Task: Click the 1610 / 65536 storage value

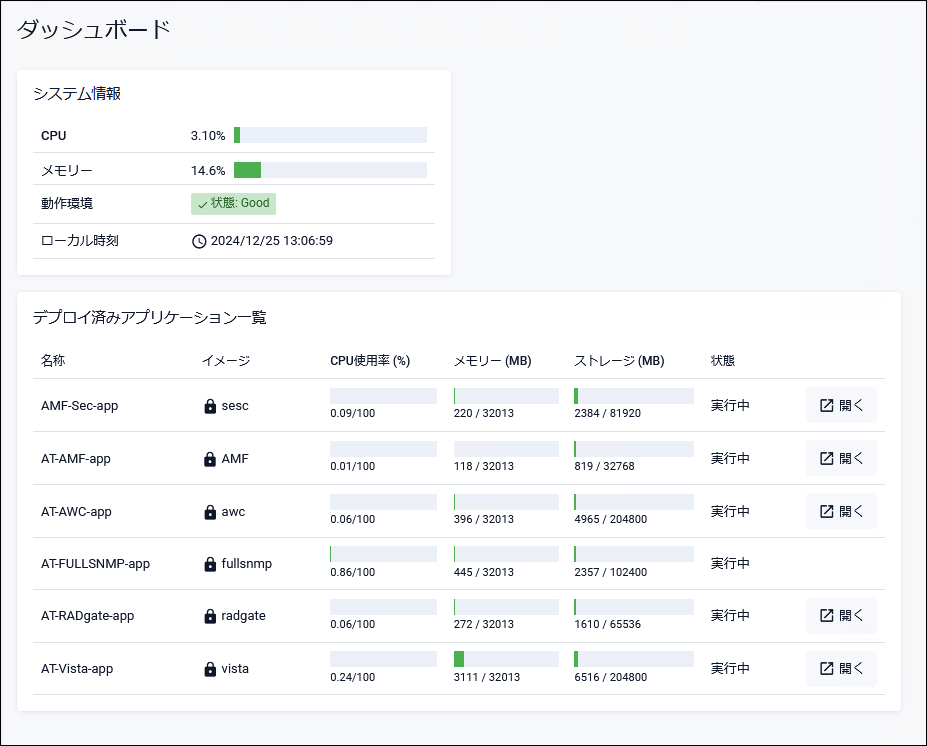Action: [x=607, y=624]
